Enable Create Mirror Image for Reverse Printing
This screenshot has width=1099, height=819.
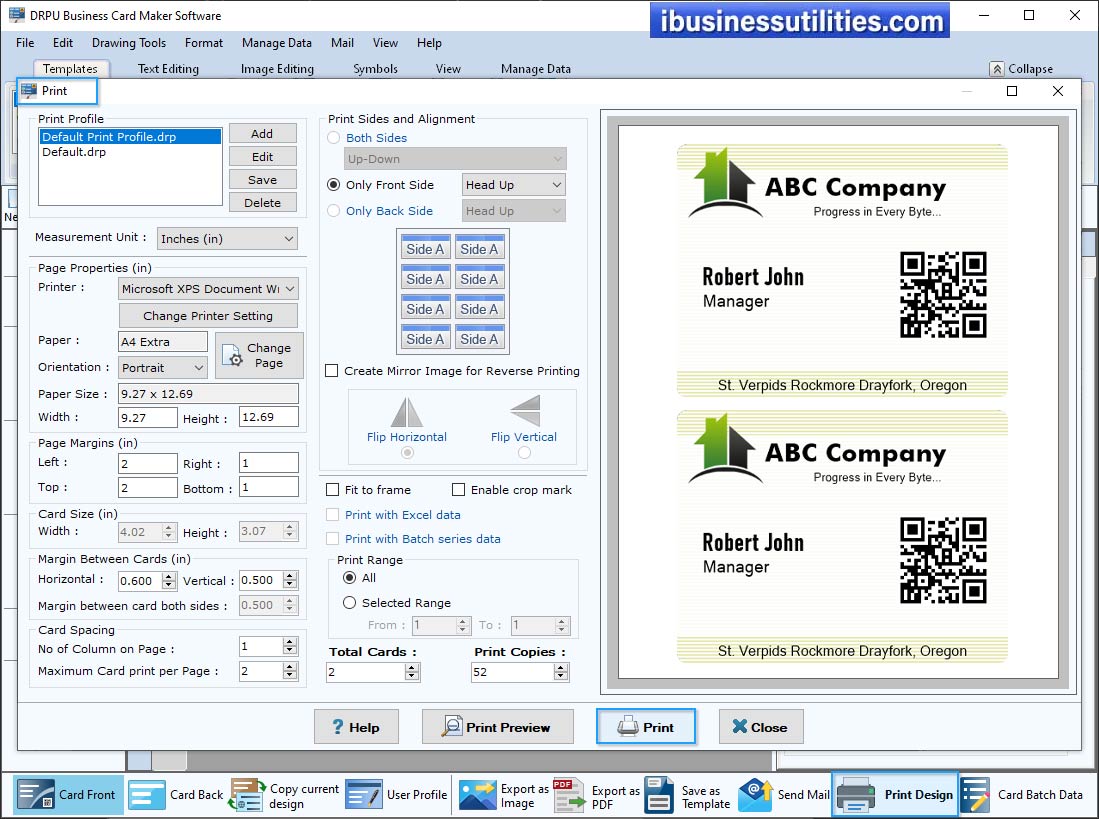pyautogui.click(x=331, y=370)
